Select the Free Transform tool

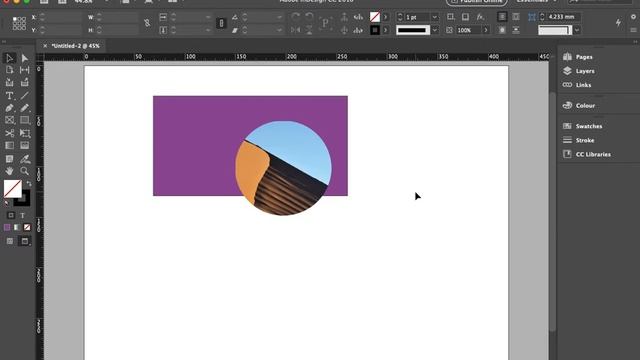pyautogui.click(x=24, y=133)
